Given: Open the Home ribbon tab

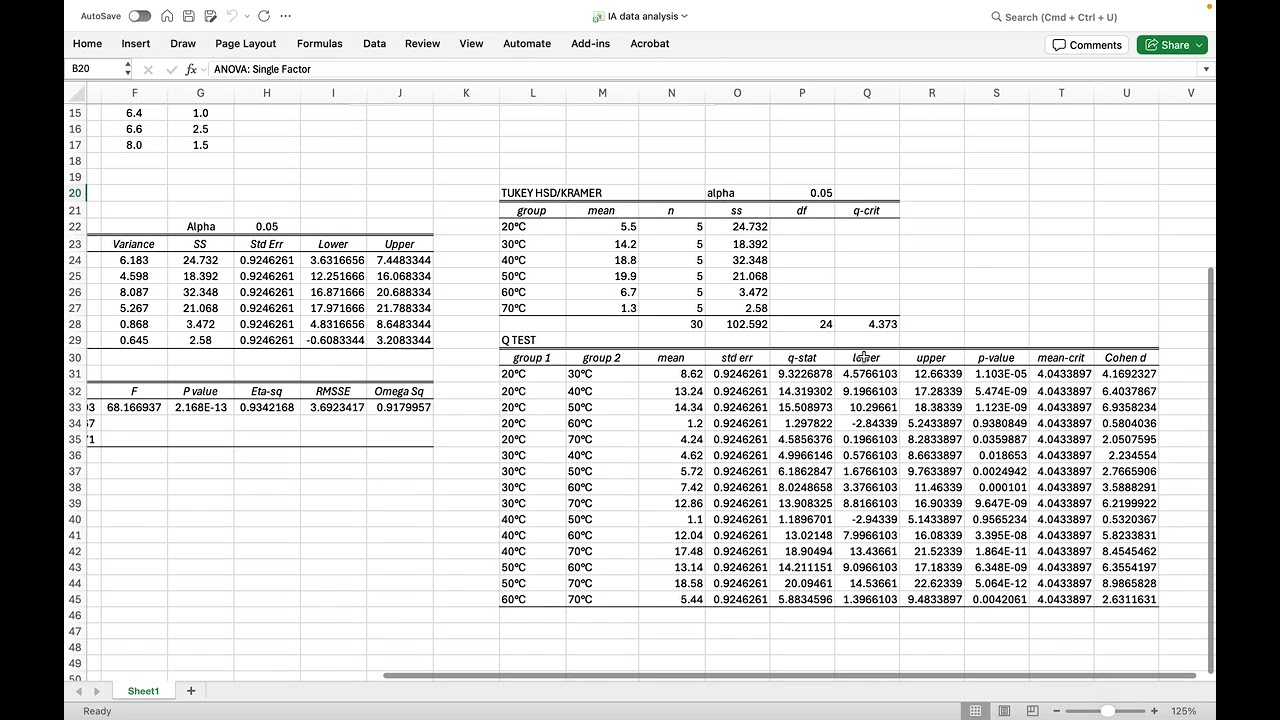Looking at the screenshot, I should (x=87, y=44).
